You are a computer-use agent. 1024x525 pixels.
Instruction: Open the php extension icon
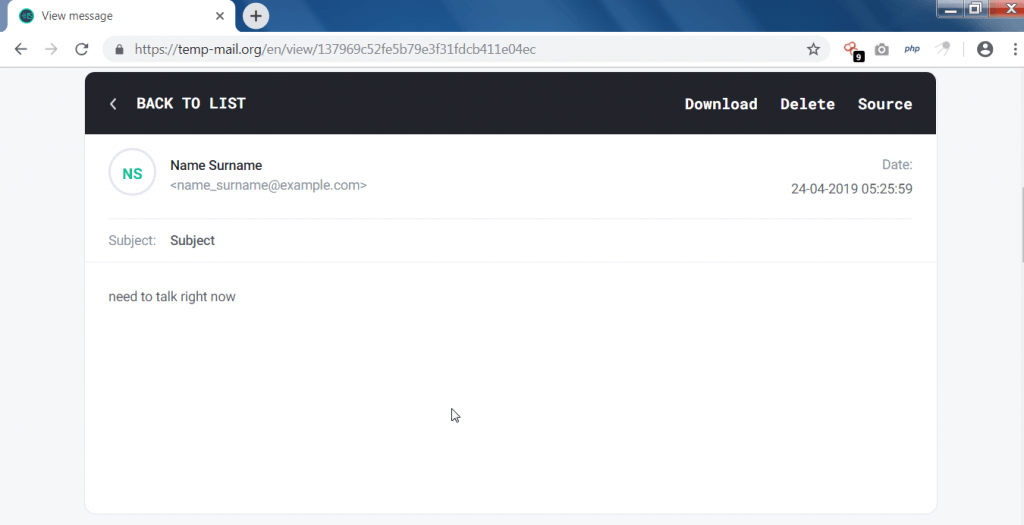click(912, 49)
